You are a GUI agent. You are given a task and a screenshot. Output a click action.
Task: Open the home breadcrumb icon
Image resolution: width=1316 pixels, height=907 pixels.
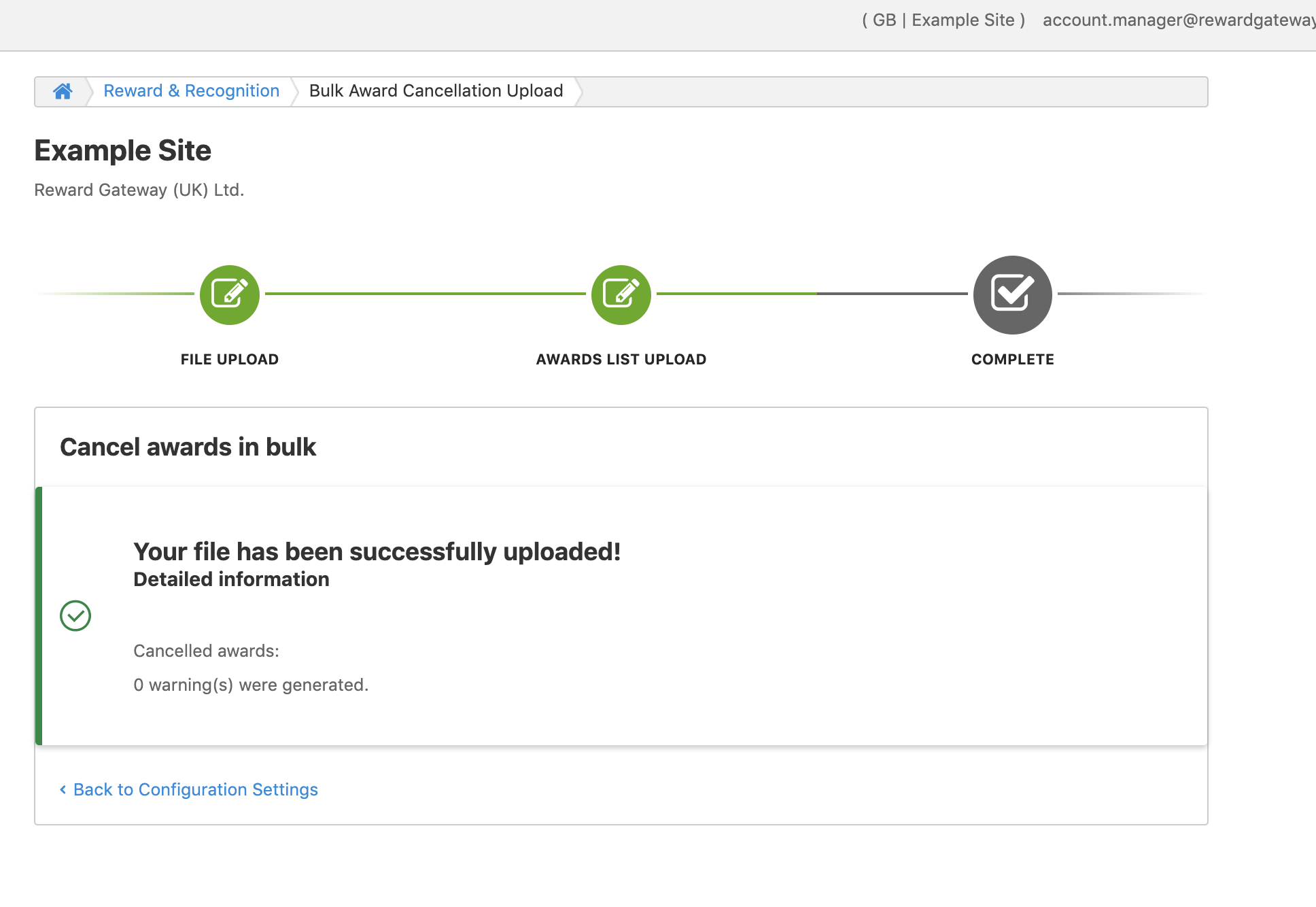[x=63, y=91]
